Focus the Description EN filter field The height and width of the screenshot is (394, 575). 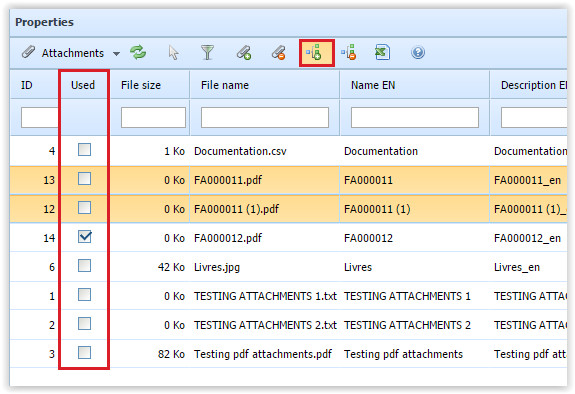click(x=534, y=117)
